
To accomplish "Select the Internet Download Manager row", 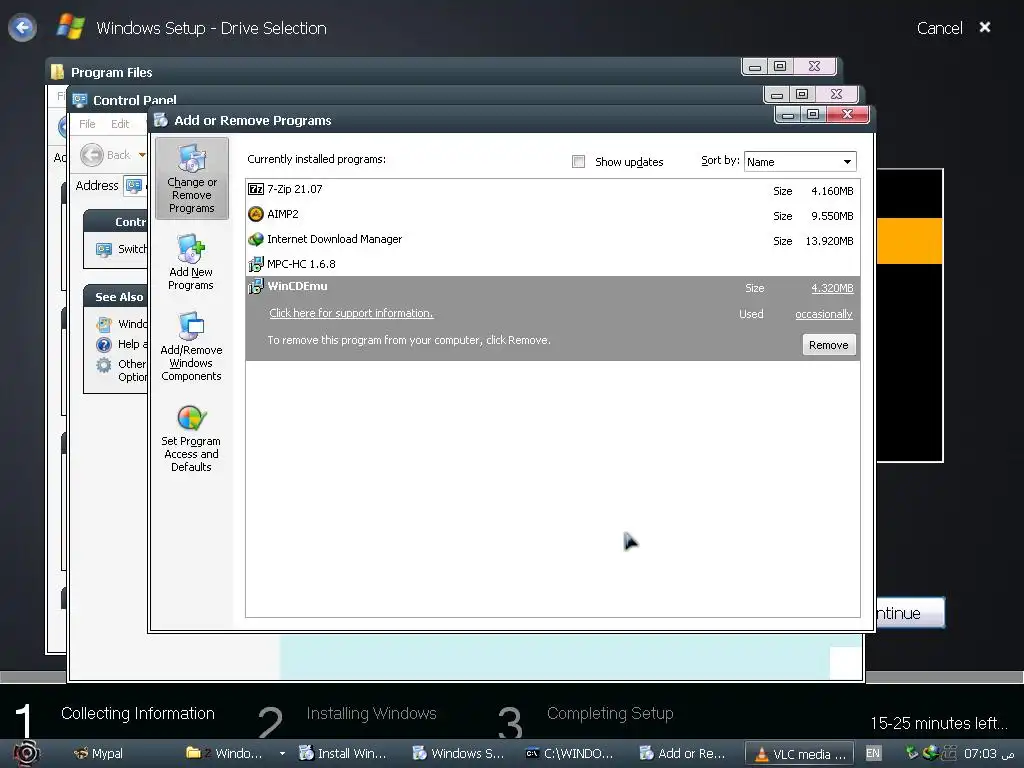I will click(x=552, y=240).
